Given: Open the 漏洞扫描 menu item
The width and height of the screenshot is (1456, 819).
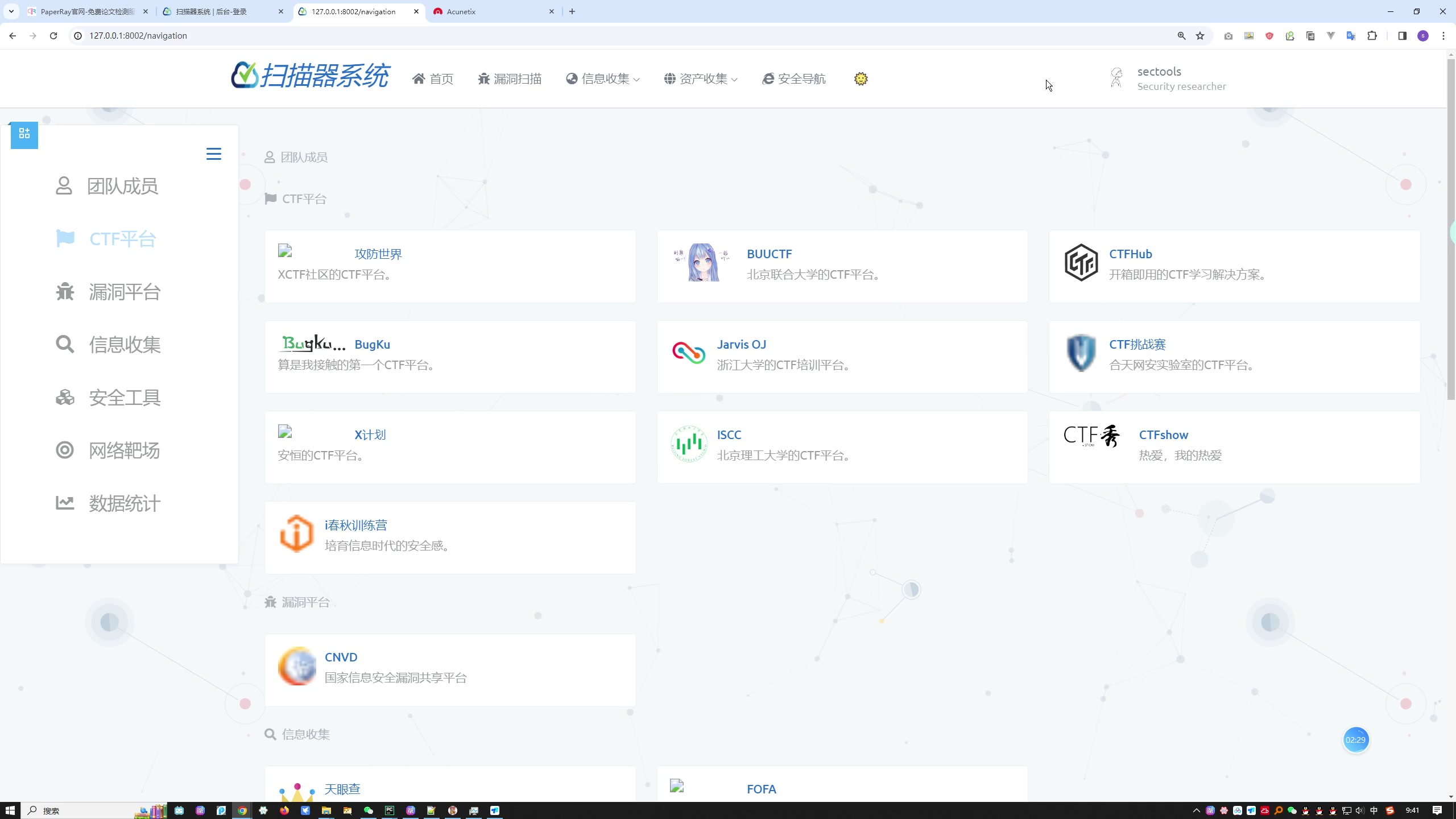Looking at the screenshot, I should (510, 78).
